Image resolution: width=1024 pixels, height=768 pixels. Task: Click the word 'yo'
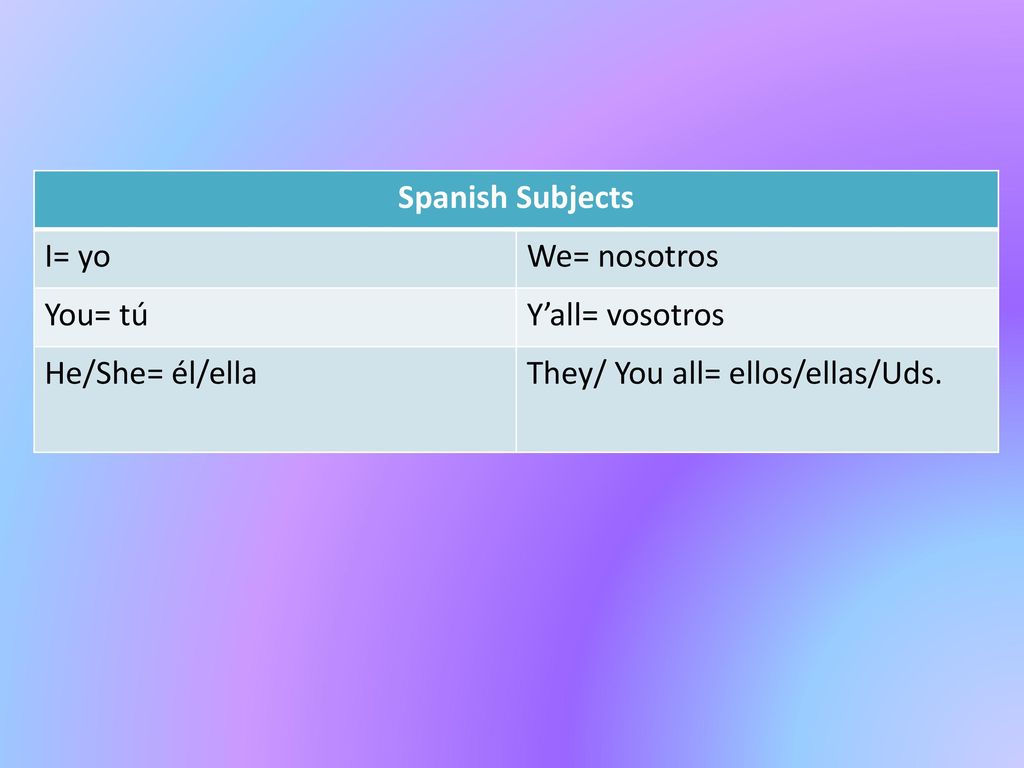(x=94, y=259)
